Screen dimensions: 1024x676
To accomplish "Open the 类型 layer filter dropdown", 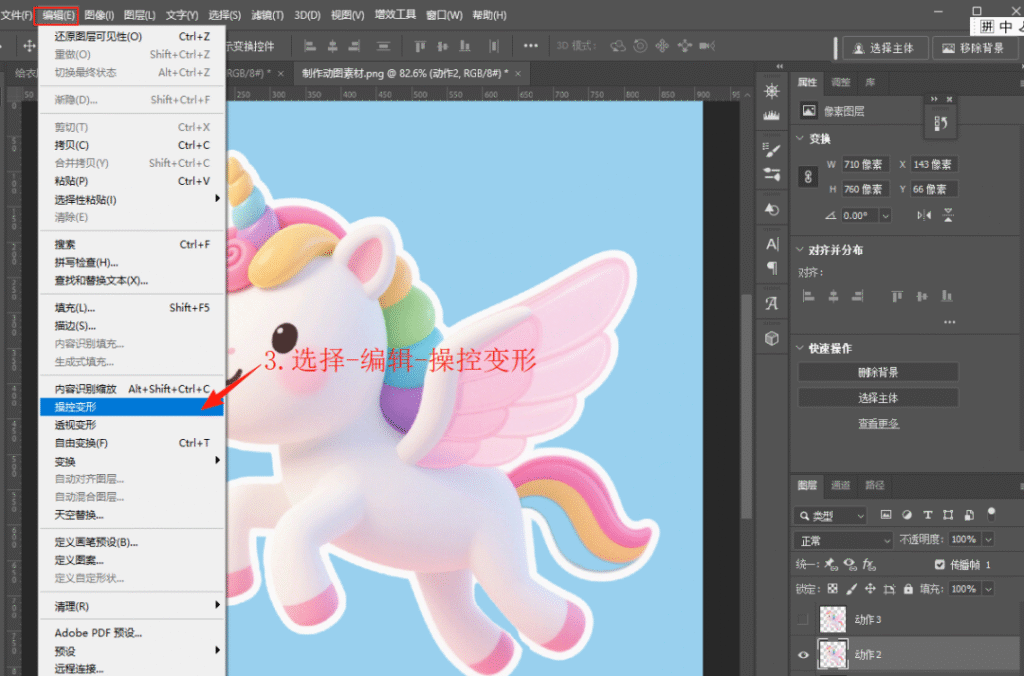I will tap(831, 515).
